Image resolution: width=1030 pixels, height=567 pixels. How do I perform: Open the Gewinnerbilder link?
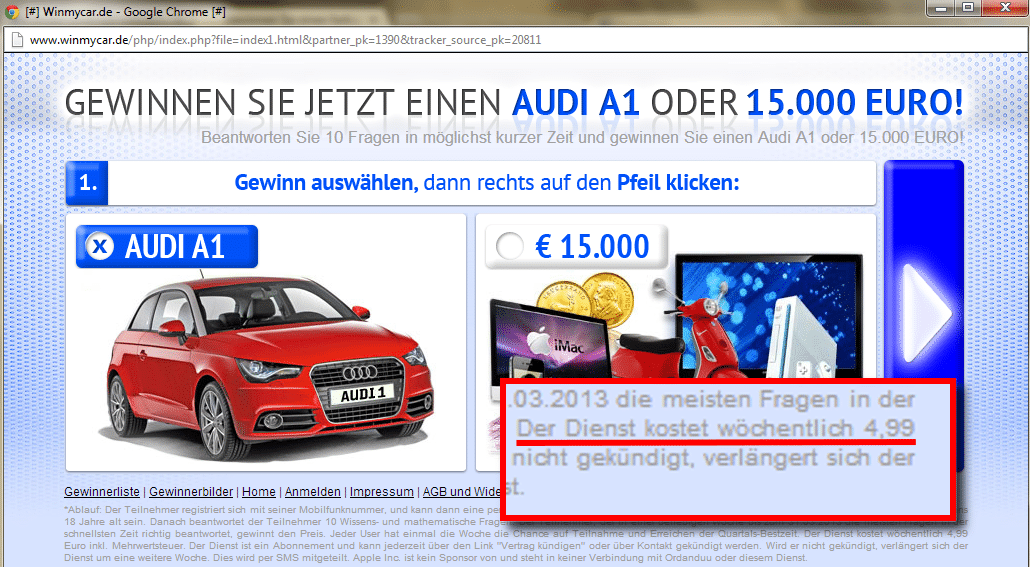click(x=191, y=492)
